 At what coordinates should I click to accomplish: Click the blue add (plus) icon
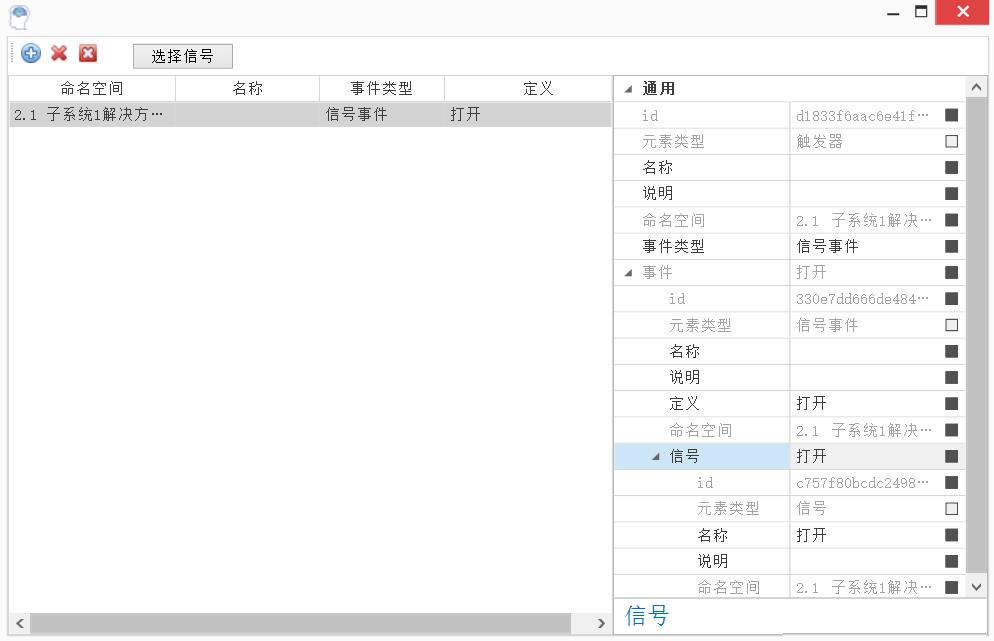click(x=30, y=53)
